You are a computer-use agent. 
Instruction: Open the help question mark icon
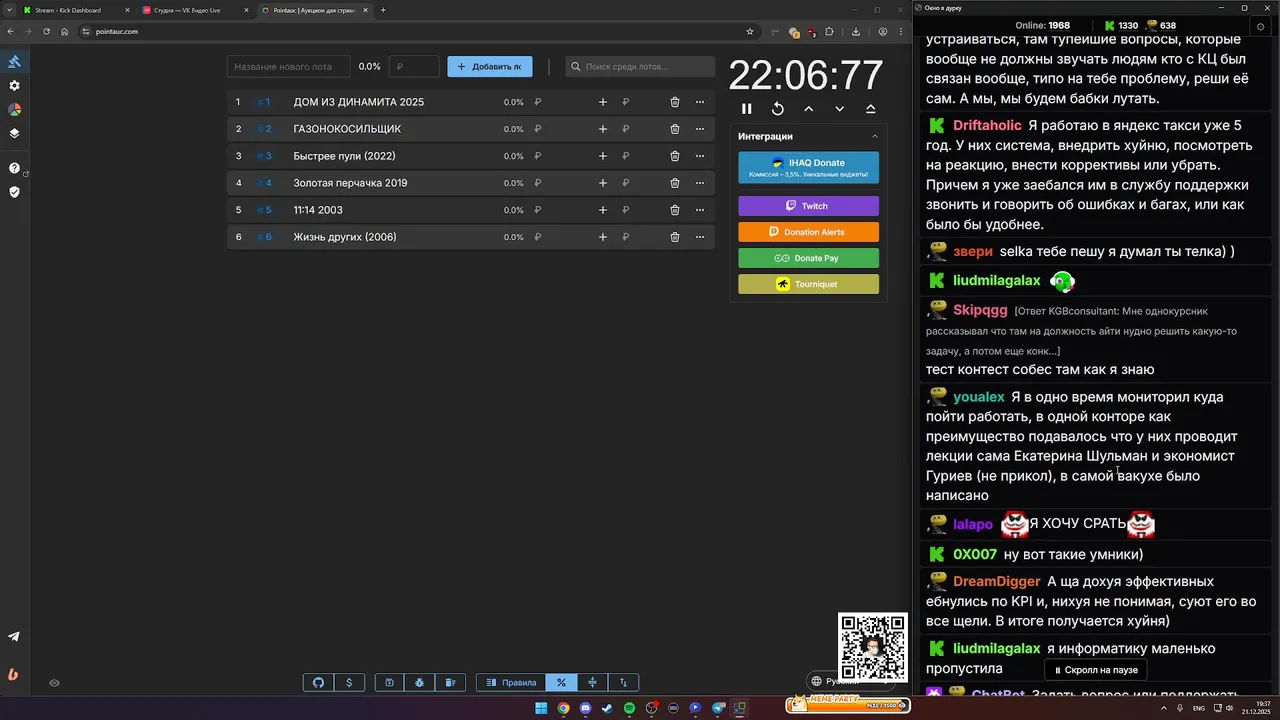14,168
